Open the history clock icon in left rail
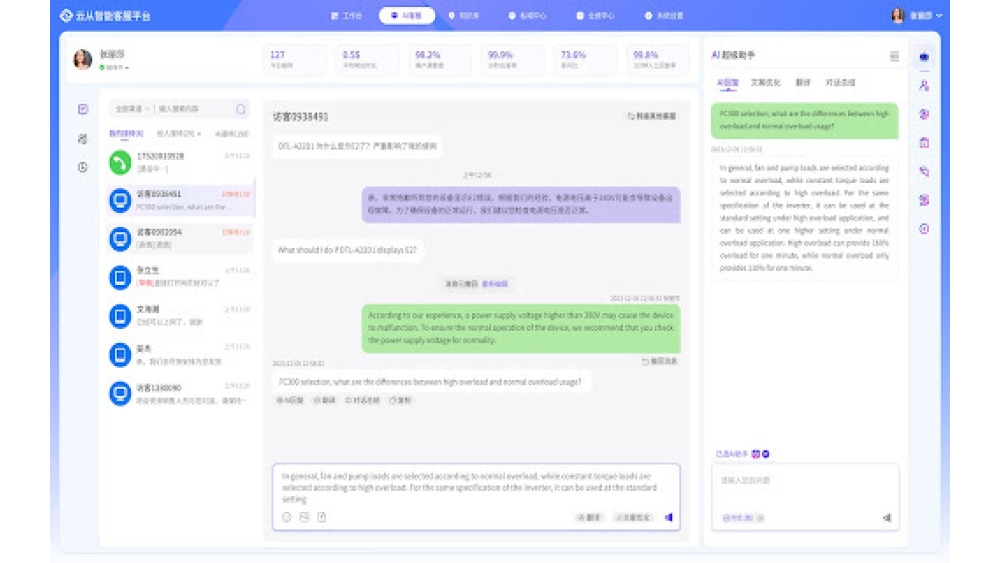The width and height of the screenshot is (1000, 563). click(83, 167)
